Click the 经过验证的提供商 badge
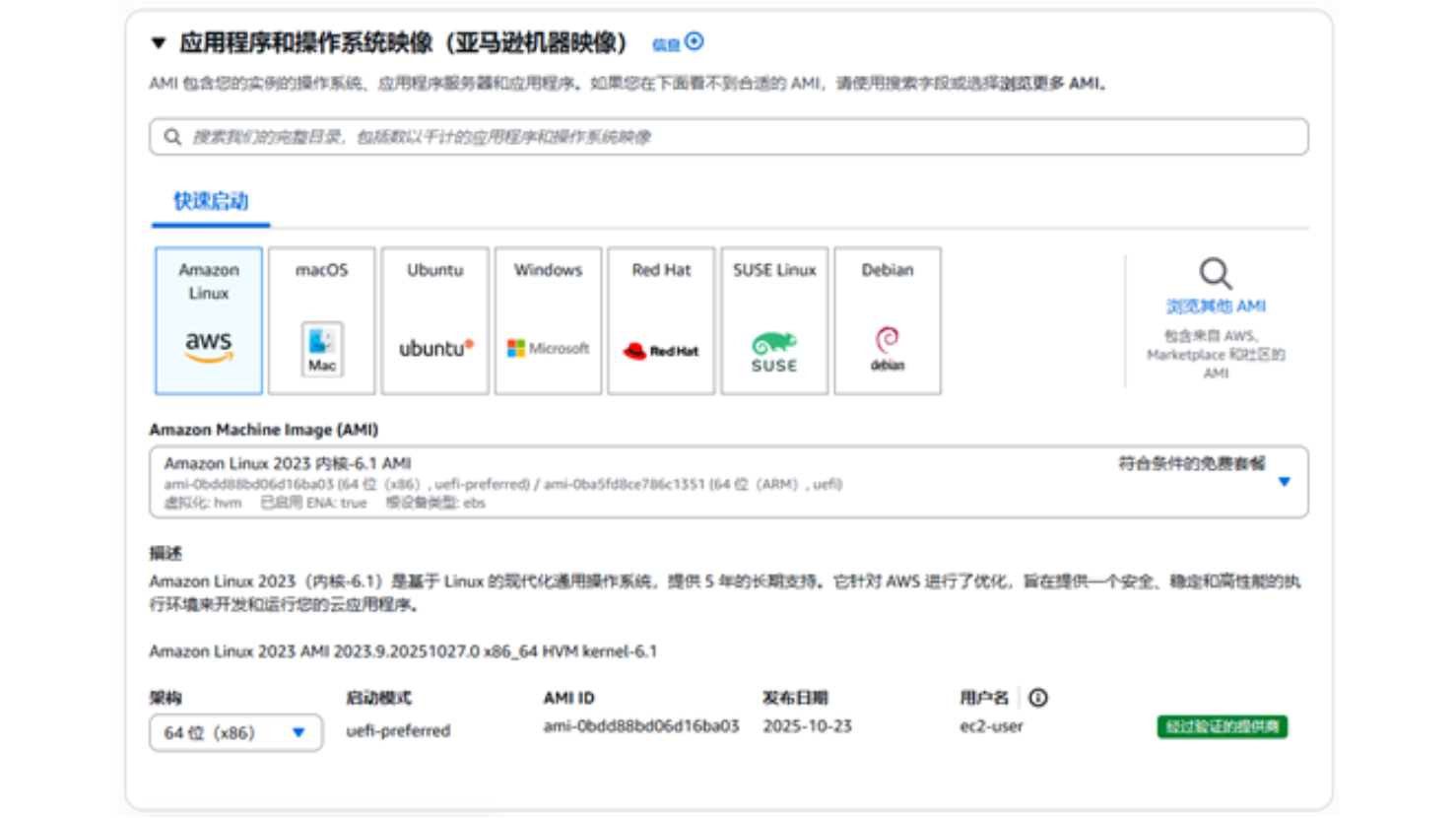Viewport: 1456px width, 818px height. click(x=1222, y=727)
